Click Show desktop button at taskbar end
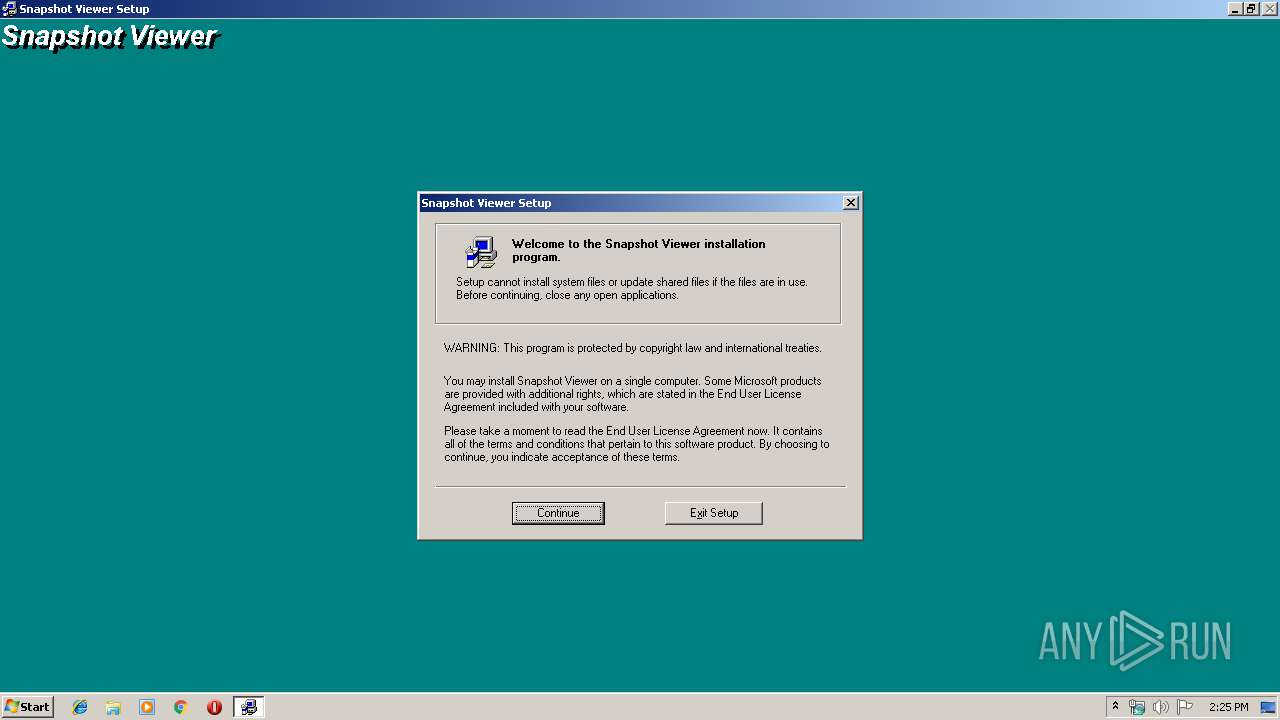This screenshot has width=1280, height=720. coord(1269,707)
